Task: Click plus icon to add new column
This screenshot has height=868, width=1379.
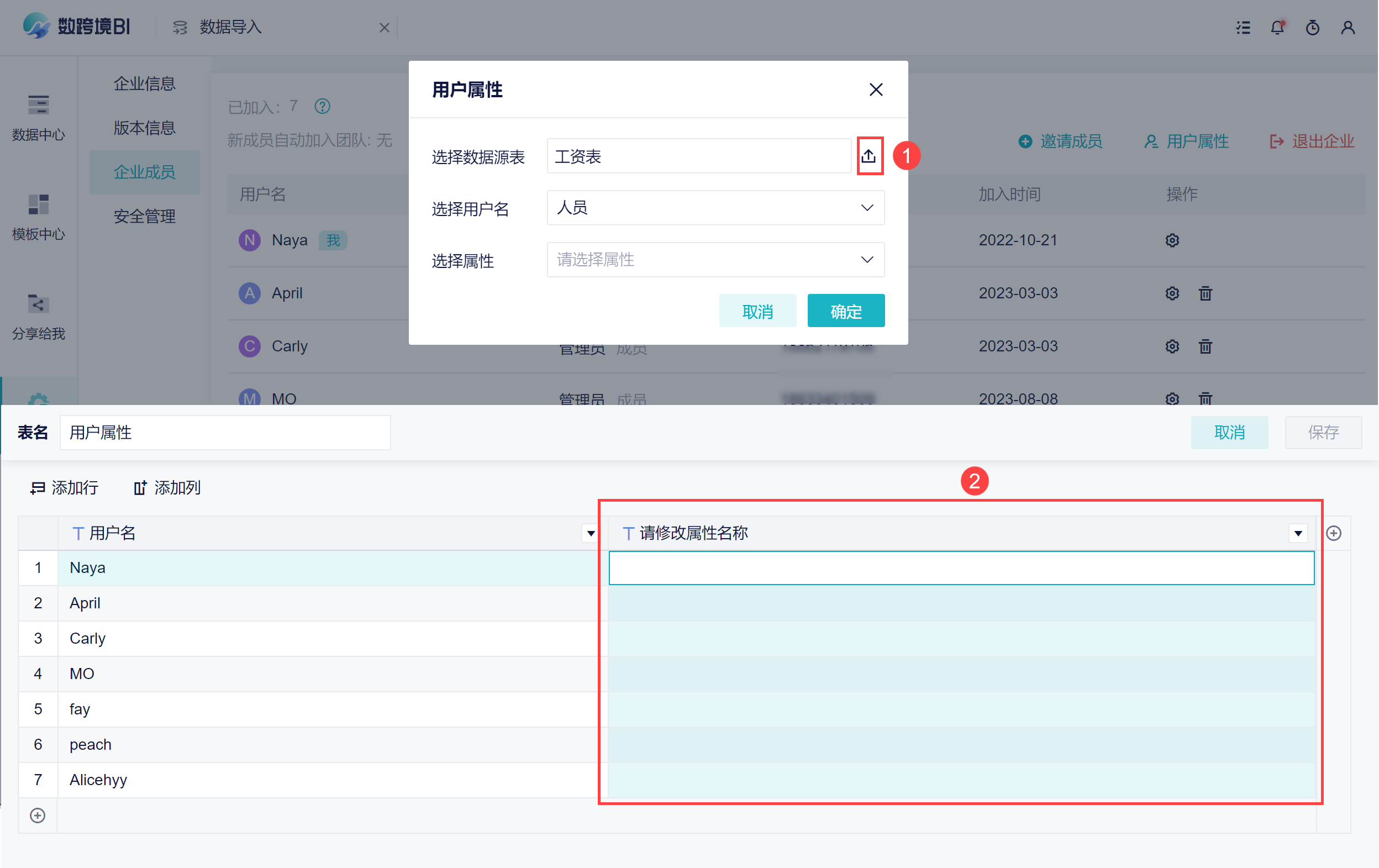Action: (x=1334, y=533)
